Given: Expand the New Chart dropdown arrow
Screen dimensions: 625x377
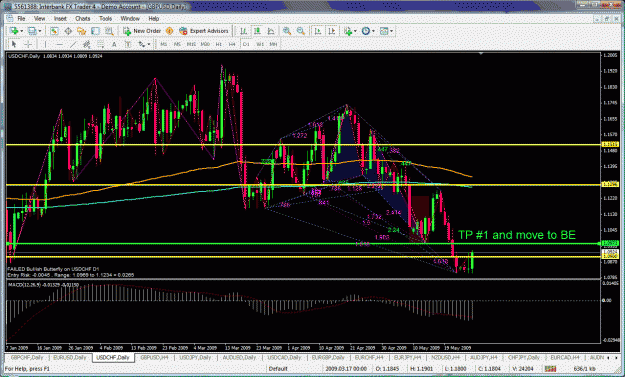Looking at the screenshot, I should pos(22,31).
